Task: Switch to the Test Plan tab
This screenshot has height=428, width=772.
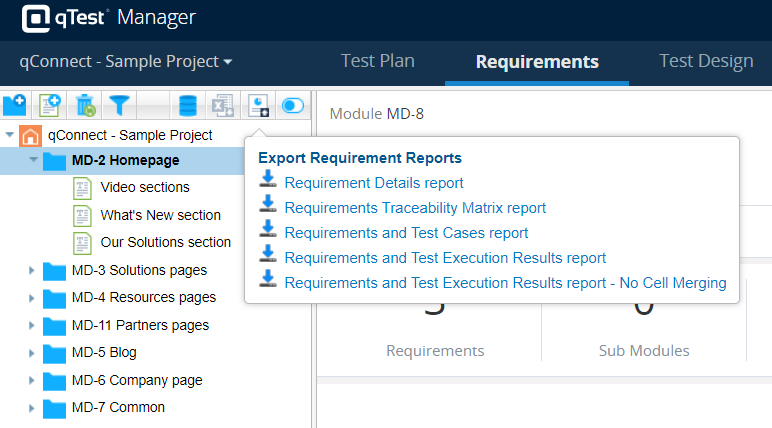Action: [377, 61]
